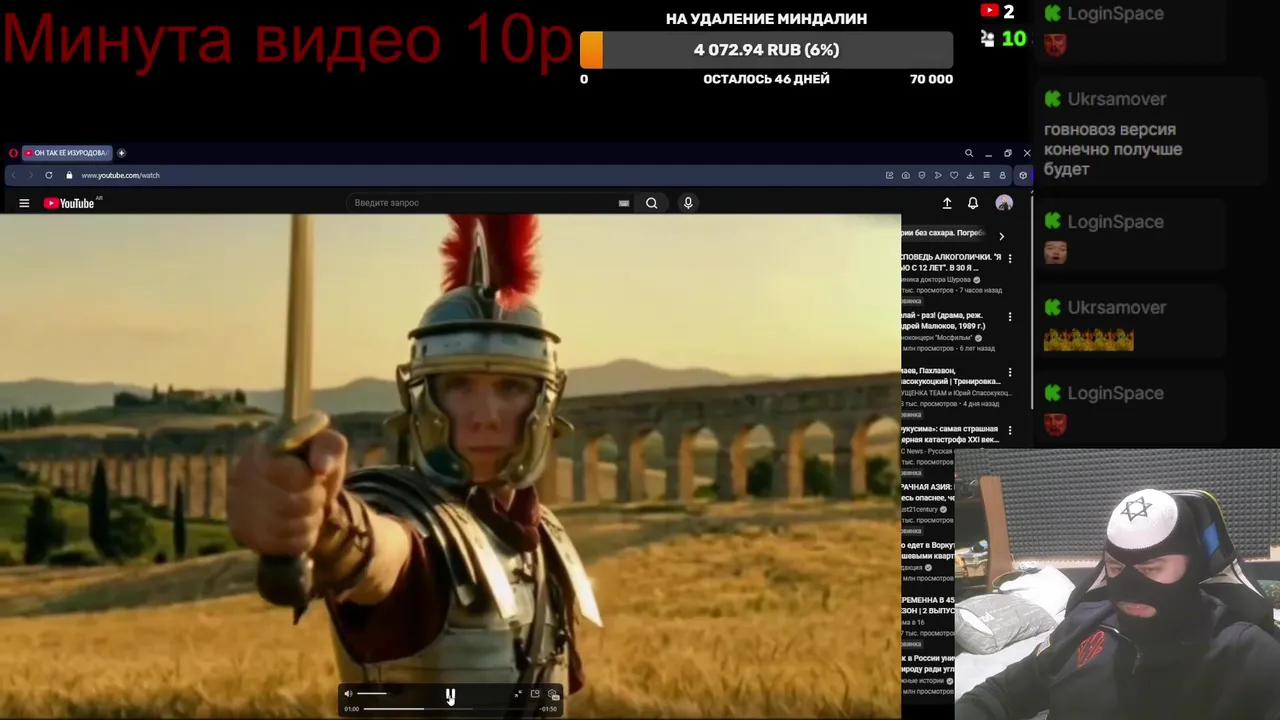Screen dimensions: 1280x720
Task: Click the 01:00 elapsed time label
Action: click(351, 709)
